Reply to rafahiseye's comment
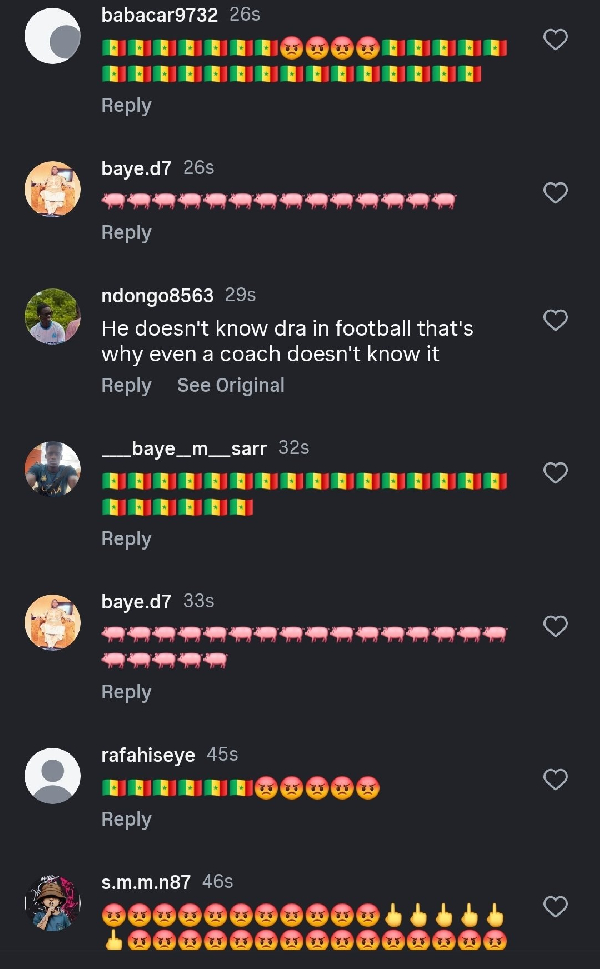 pos(126,820)
